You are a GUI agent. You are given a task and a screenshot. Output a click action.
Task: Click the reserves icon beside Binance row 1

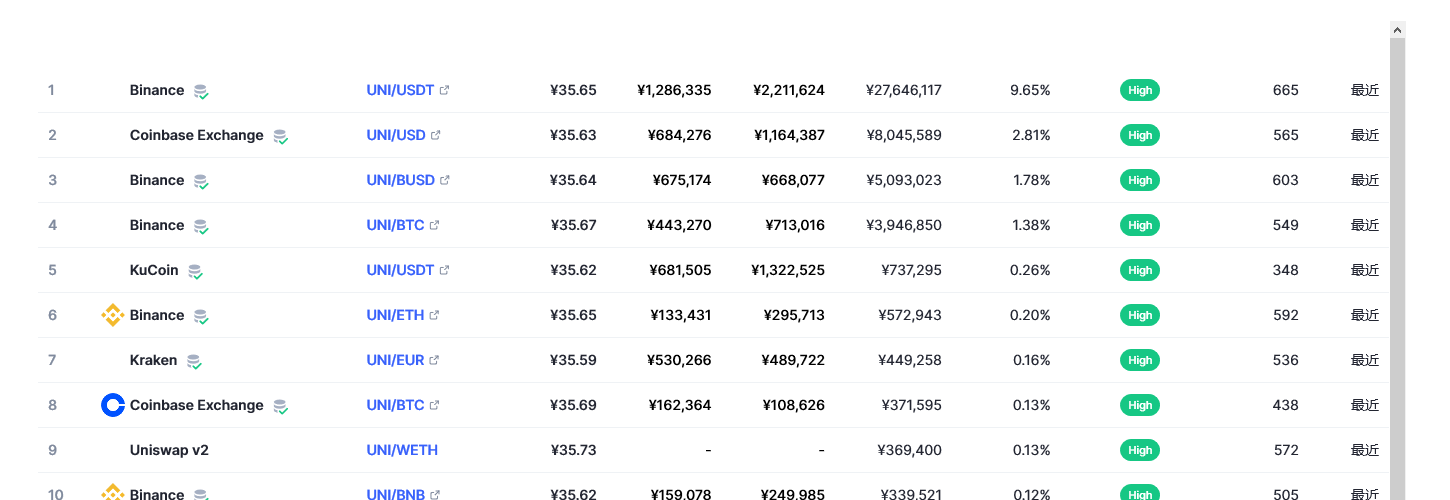pyautogui.click(x=201, y=91)
